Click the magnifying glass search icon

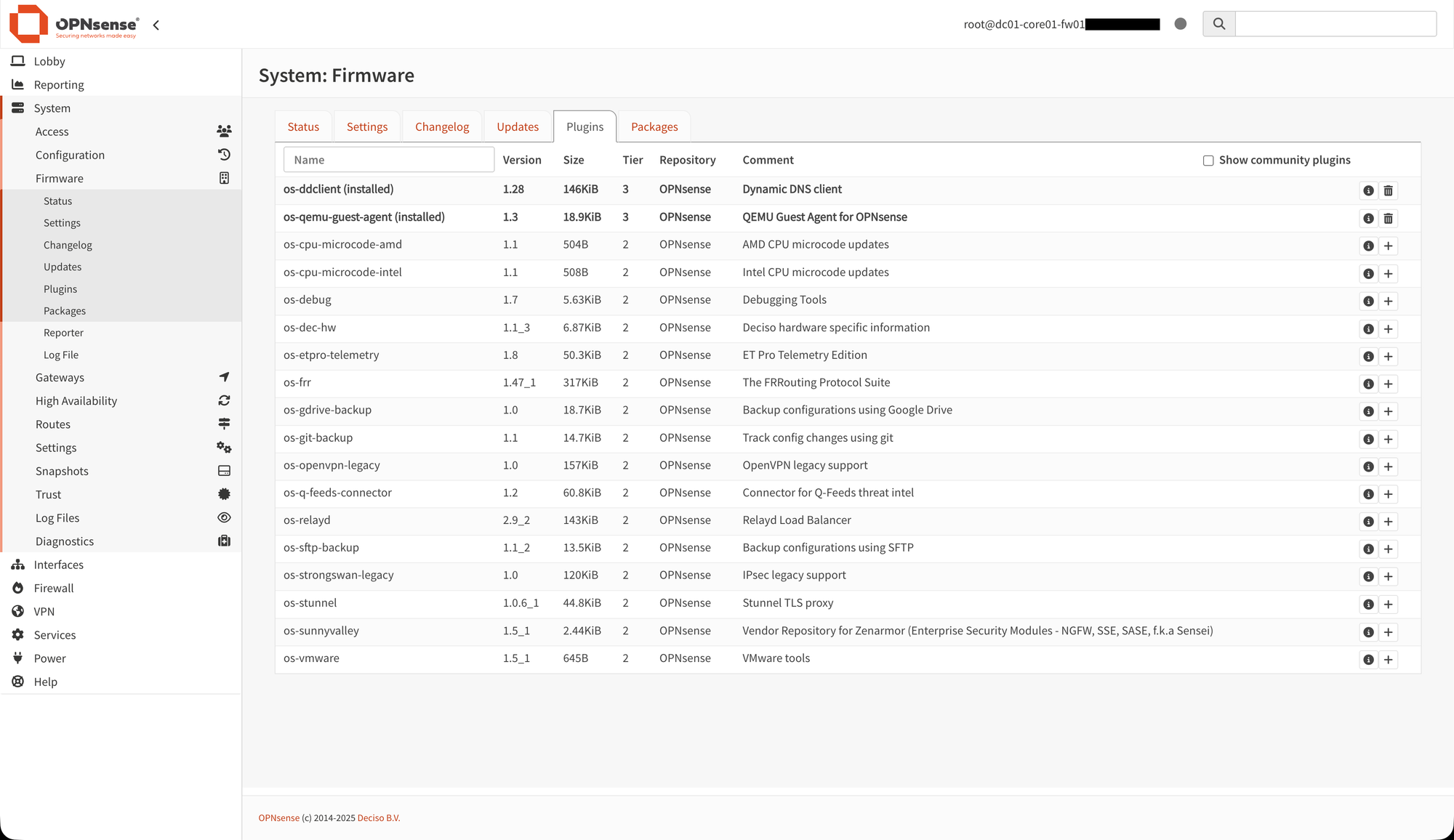click(x=1219, y=23)
